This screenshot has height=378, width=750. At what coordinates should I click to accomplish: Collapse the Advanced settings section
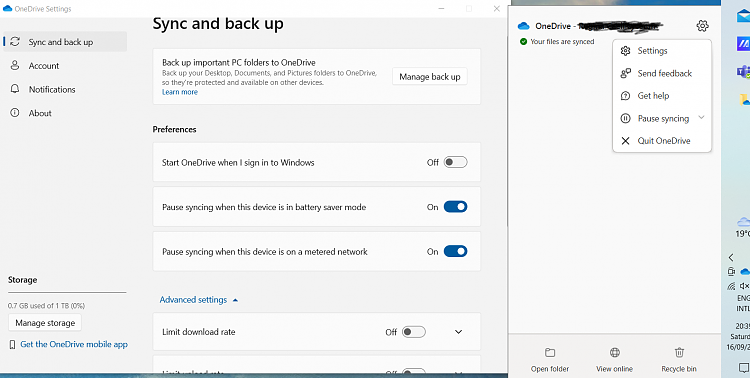click(199, 300)
